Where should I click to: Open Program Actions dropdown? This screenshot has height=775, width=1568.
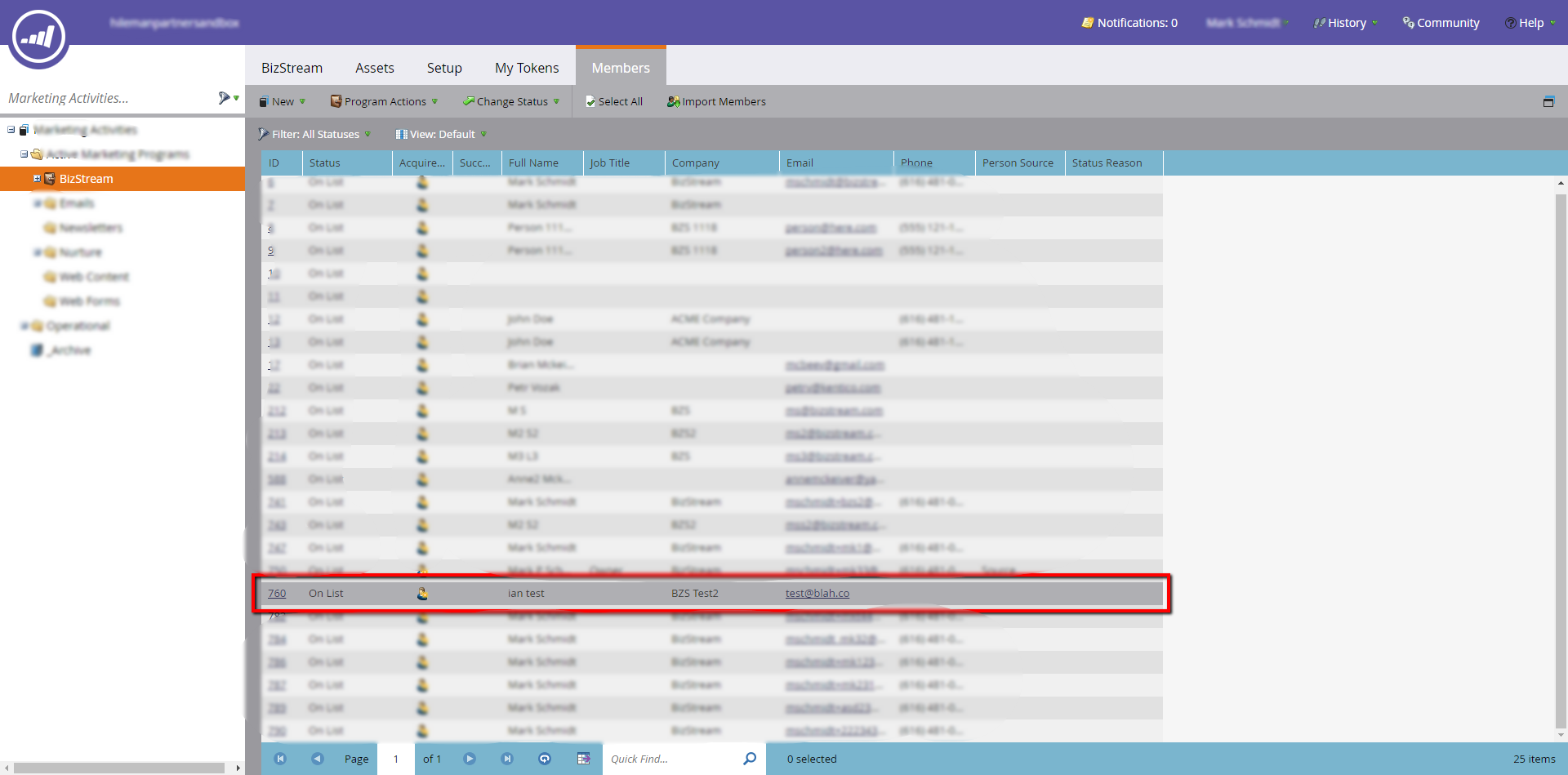(384, 101)
